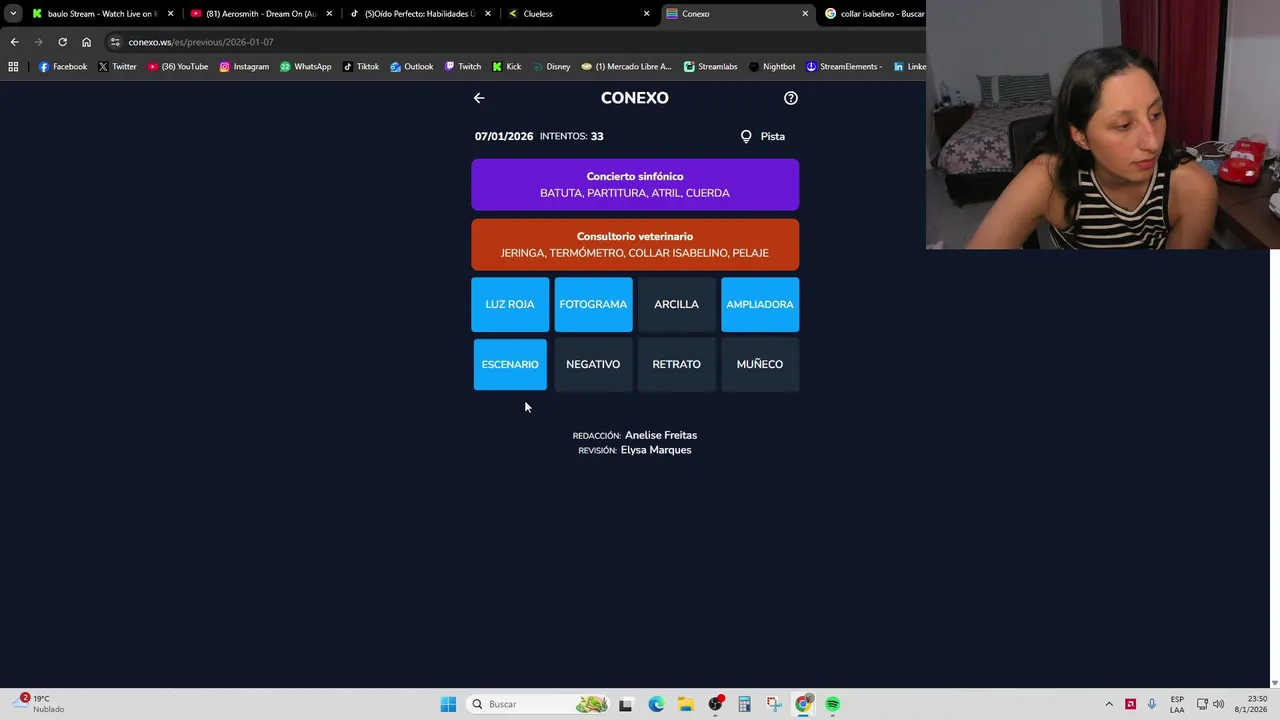Open the apps grid in bookmarks bar
Screen dimensions: 1280x720
13,67
